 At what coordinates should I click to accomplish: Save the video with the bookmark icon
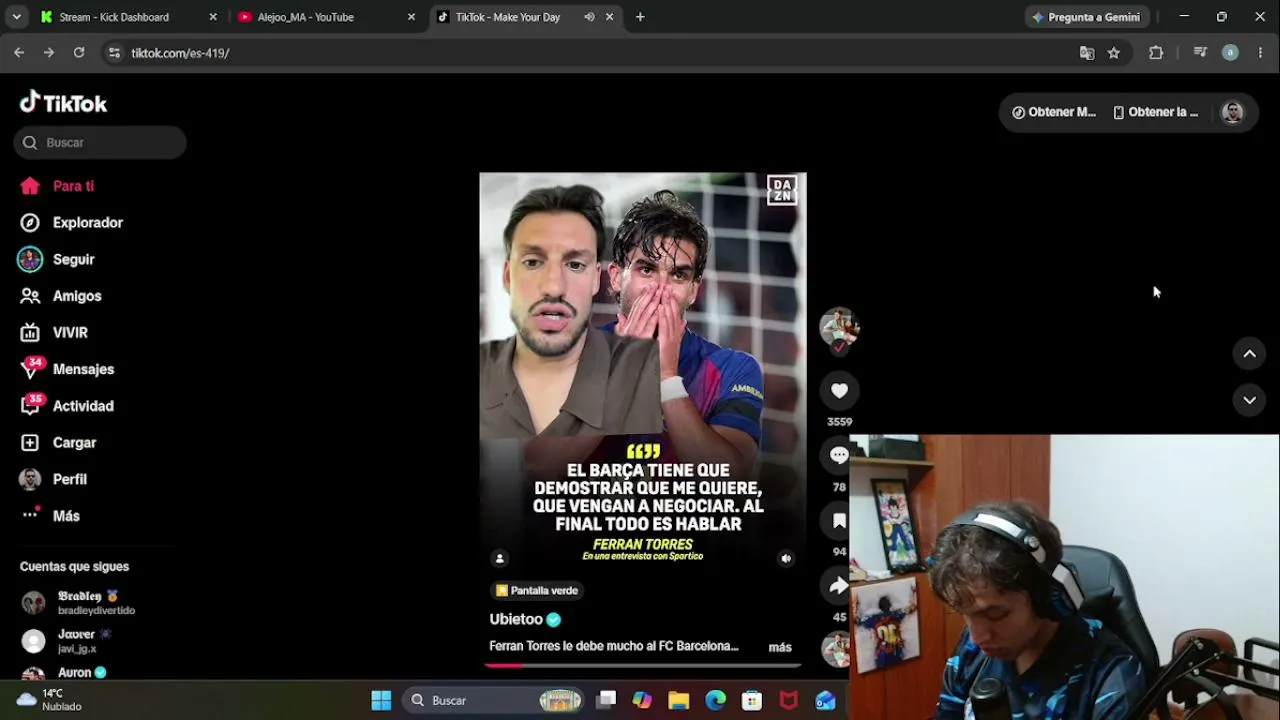tap(839, 521)
